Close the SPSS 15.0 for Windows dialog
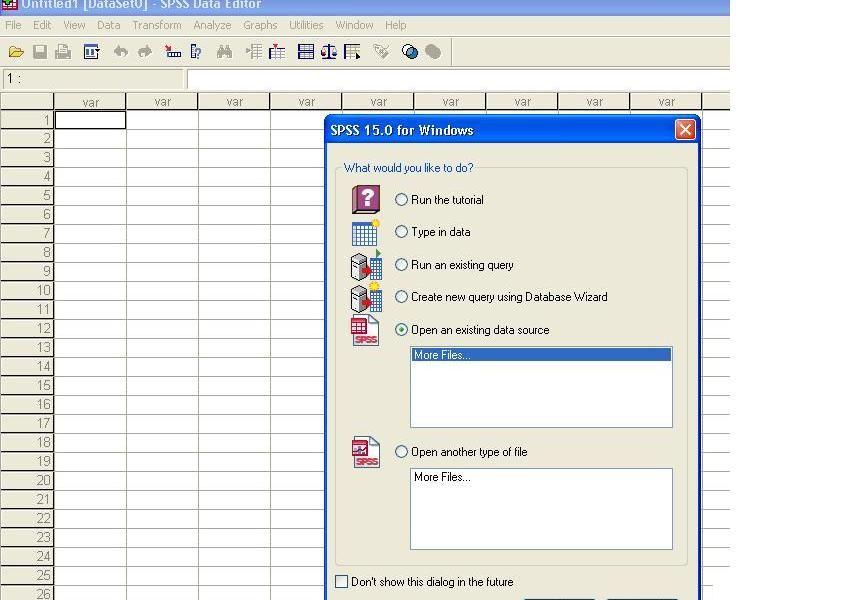Viewport: 850px width, 600px height. point(685,130)
